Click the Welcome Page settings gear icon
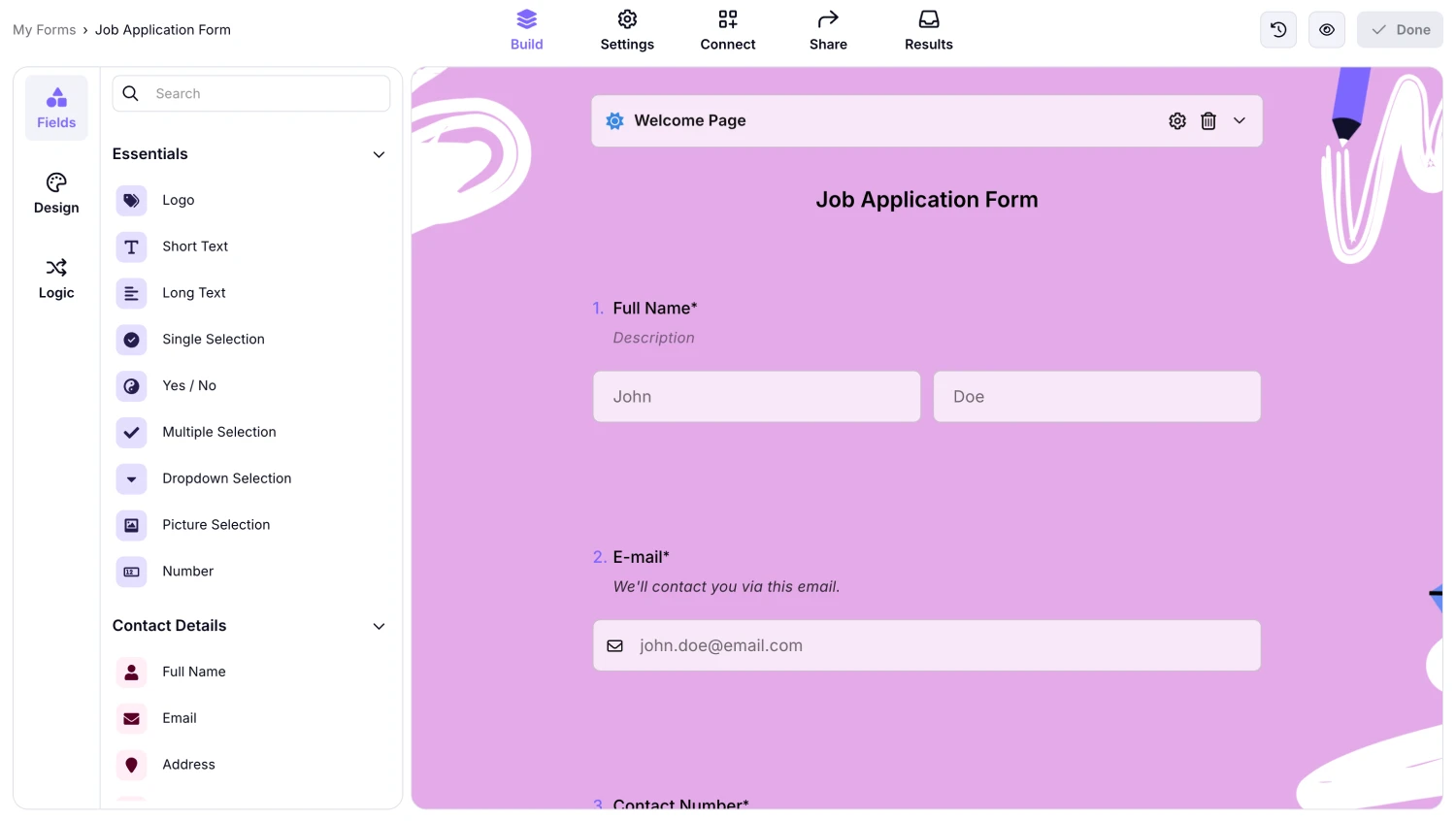Viewport: 1456px width, 821px height. 1177,120
